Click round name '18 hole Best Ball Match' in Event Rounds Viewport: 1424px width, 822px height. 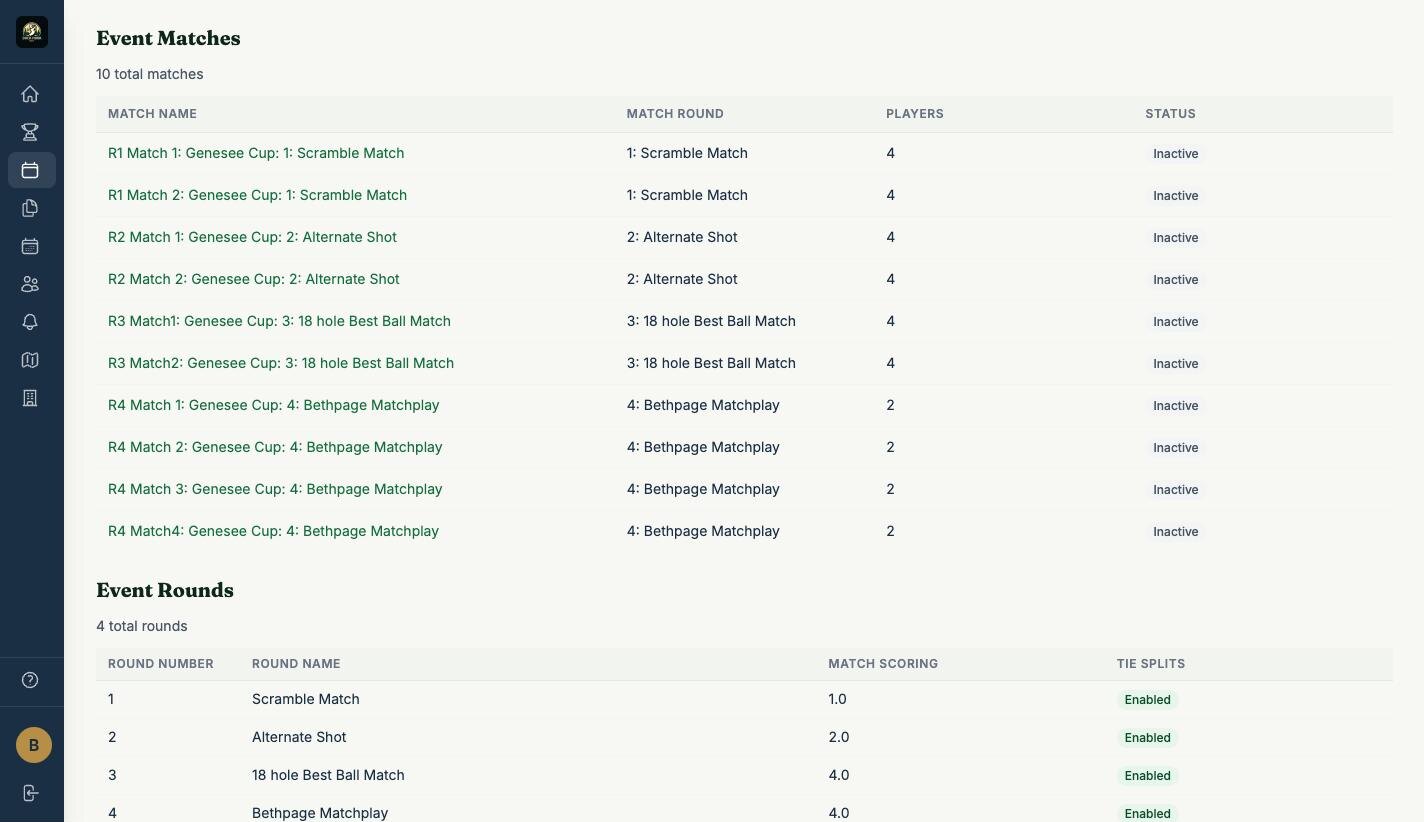point(328,775)
